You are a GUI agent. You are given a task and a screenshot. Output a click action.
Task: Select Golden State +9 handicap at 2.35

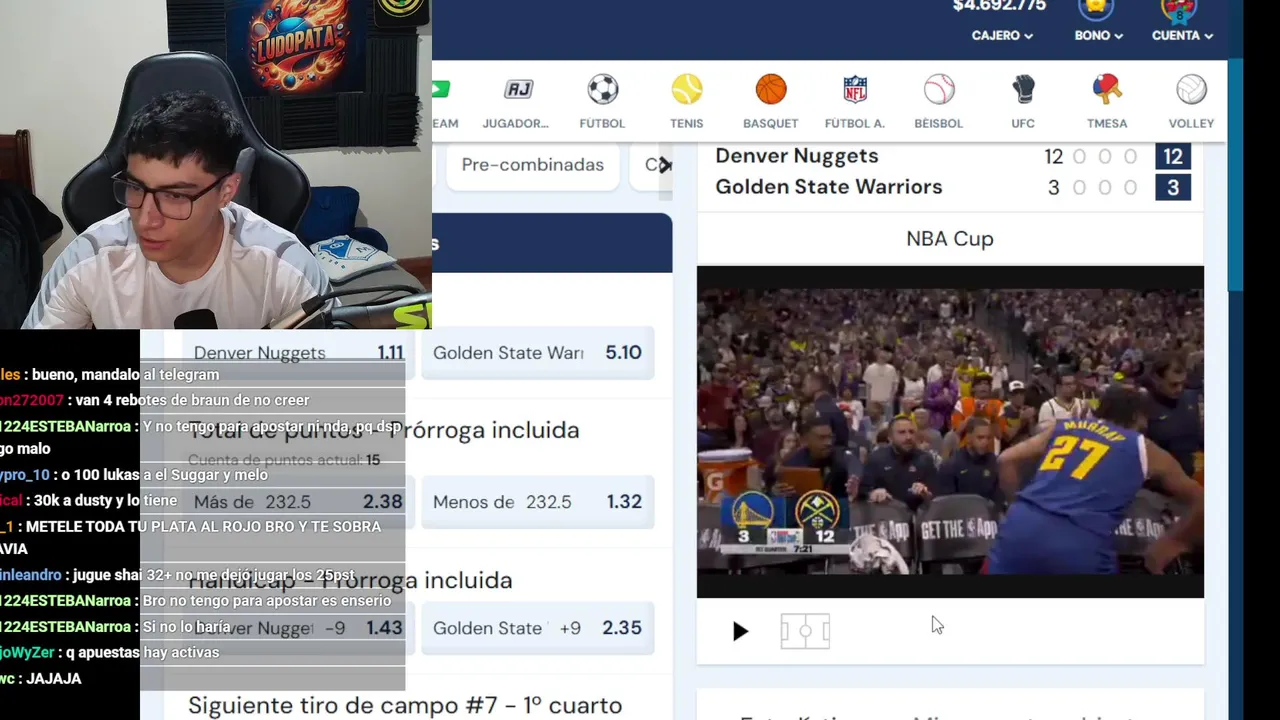pos(538,628)
